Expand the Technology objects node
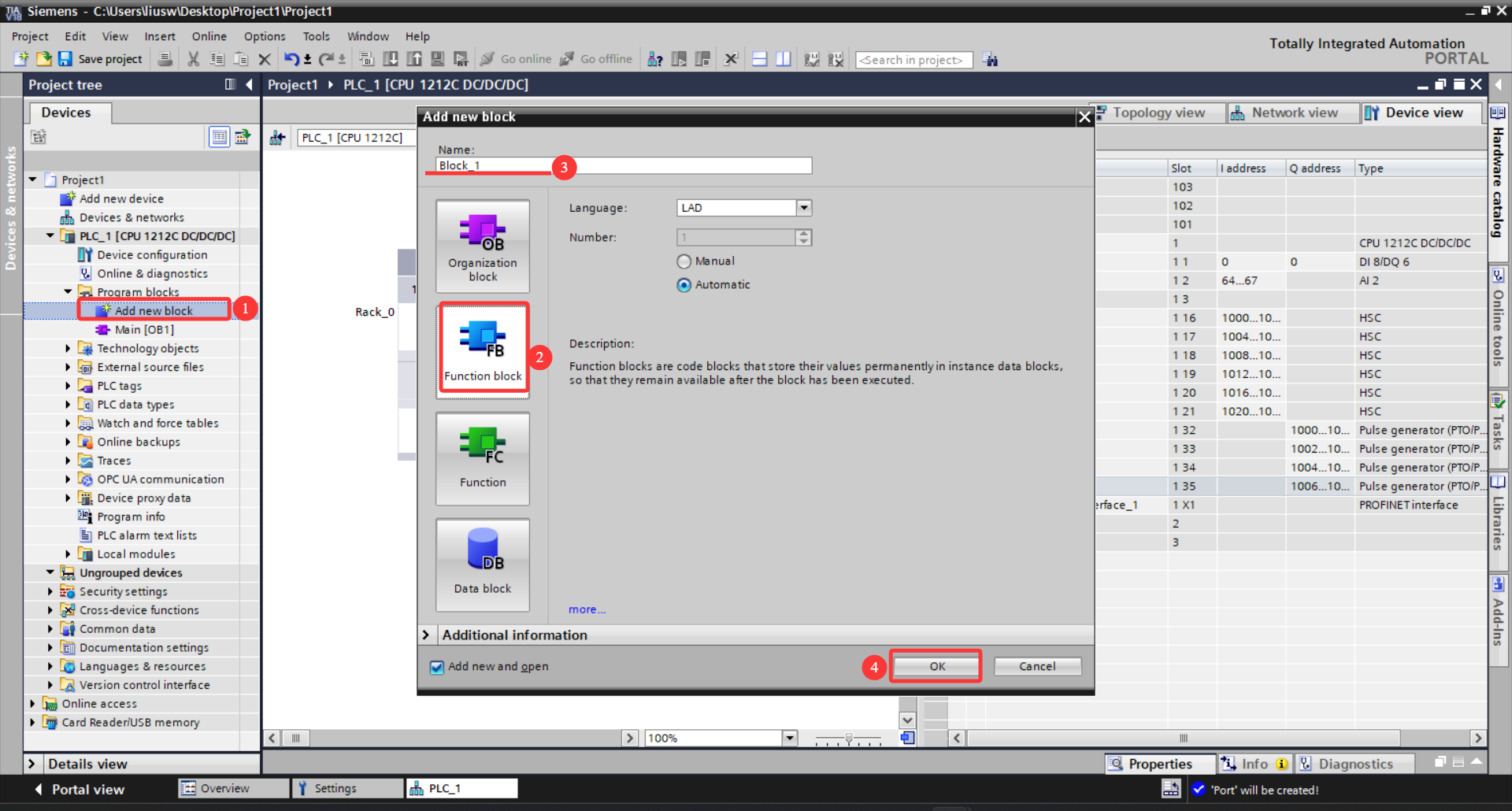This screenshot has height=811, width=1512. click(x=68, y=348)
